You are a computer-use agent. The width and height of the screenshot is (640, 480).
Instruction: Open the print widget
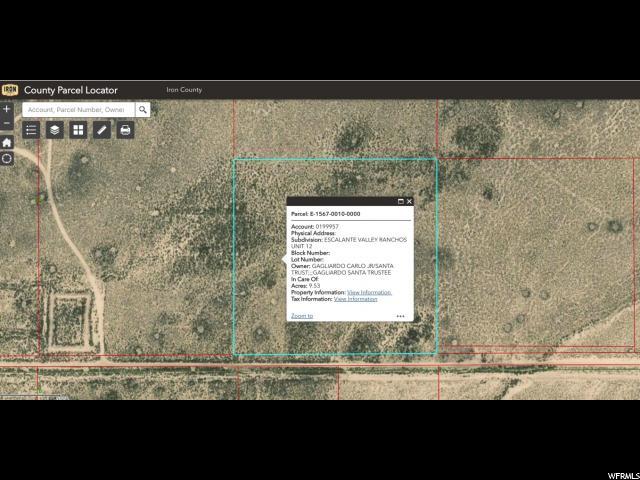click(x=125, y=130)
